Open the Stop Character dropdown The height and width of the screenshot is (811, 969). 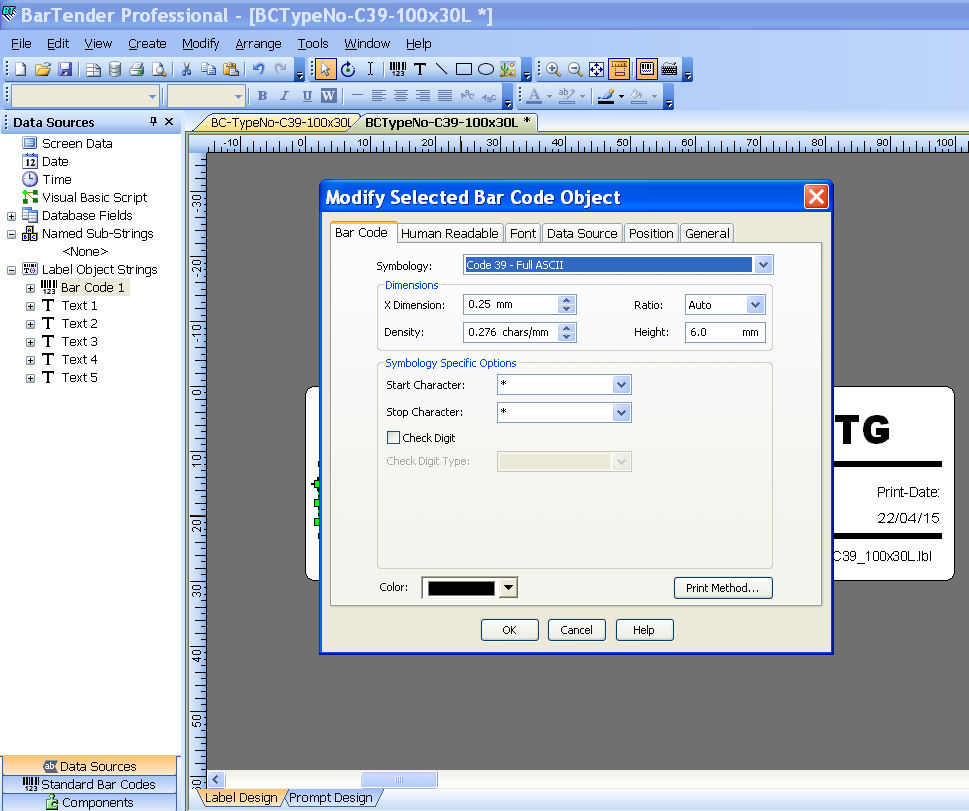pyautogui.click(x=621, y=412)
